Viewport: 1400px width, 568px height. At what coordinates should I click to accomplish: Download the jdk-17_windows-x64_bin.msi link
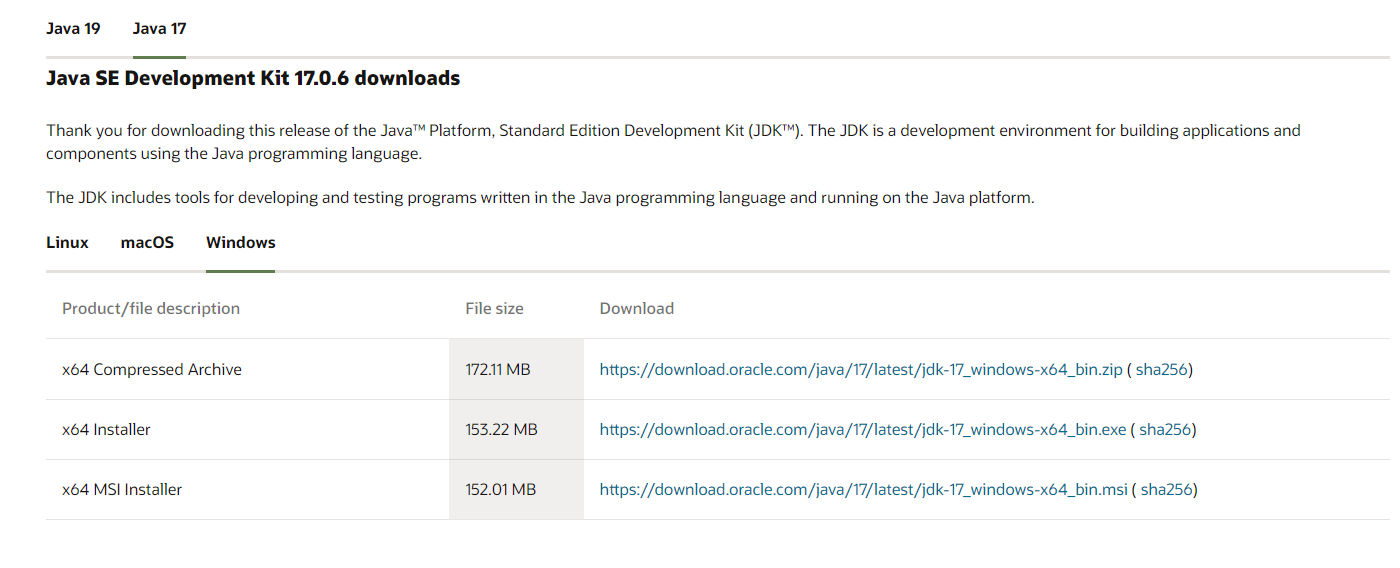coord(864,489)
